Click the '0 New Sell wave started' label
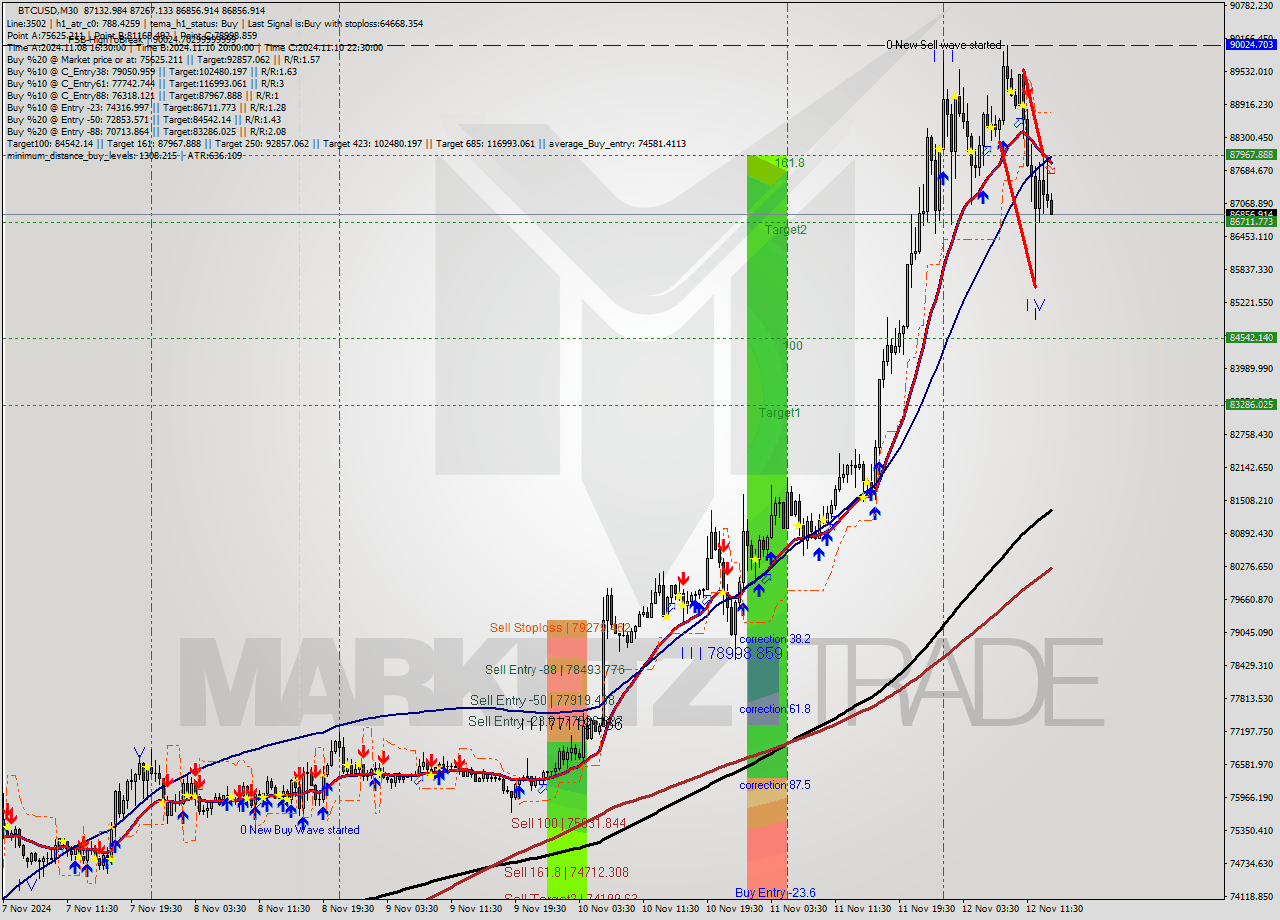The width and height of the screenshot is (1280, 920). point(943,45)
